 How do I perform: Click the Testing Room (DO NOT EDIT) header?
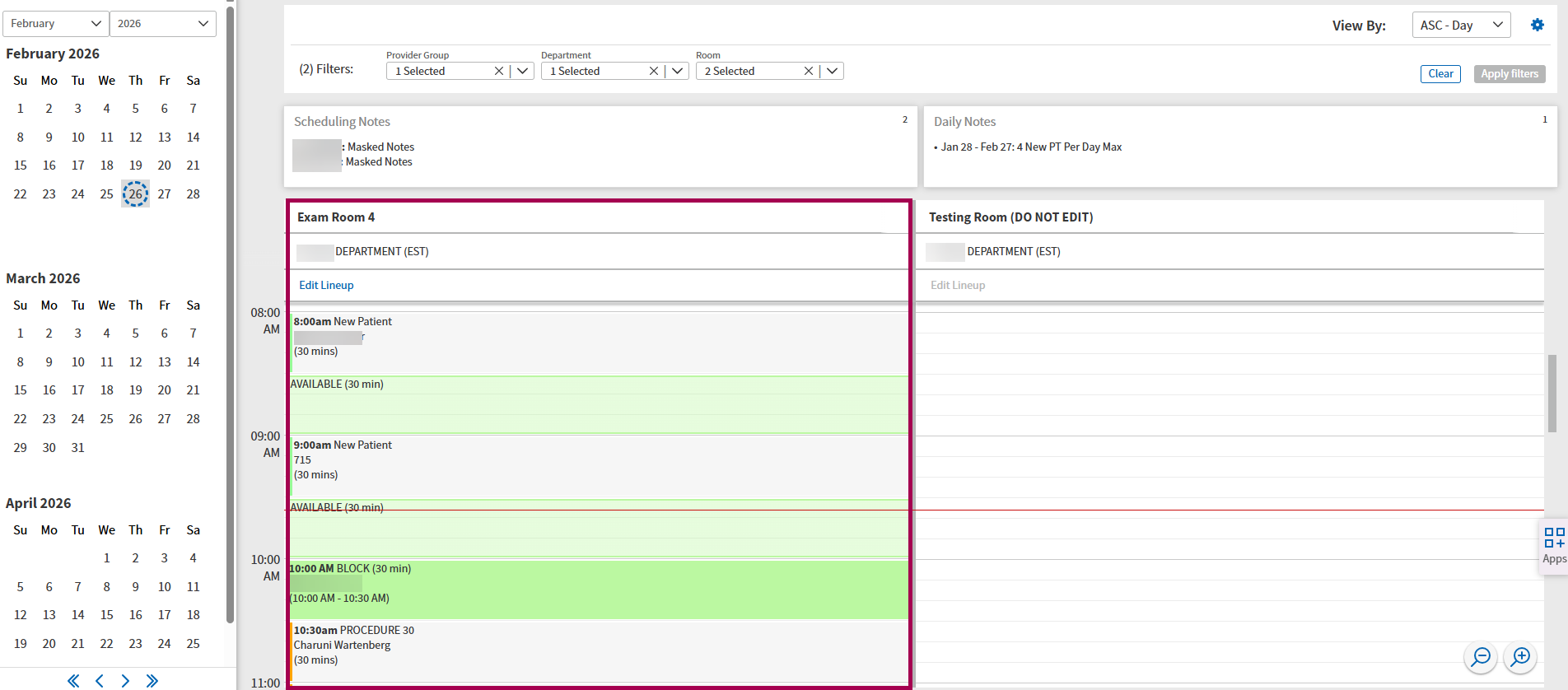point(1011,217)
